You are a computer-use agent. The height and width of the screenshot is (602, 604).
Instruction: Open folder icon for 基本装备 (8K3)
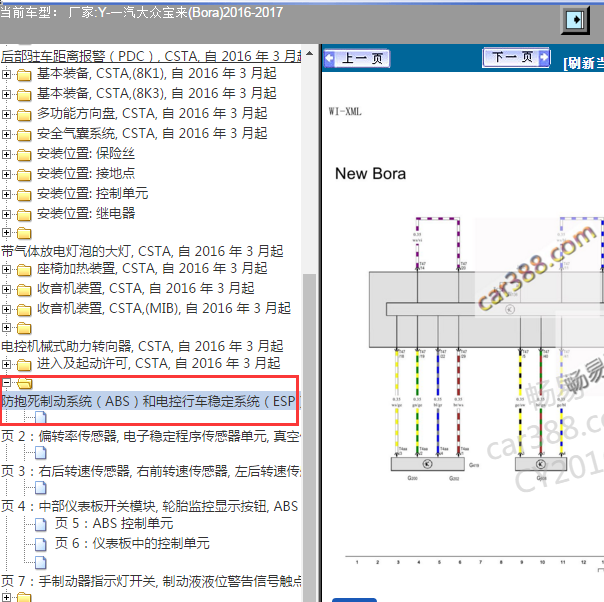tap(24, 94)
